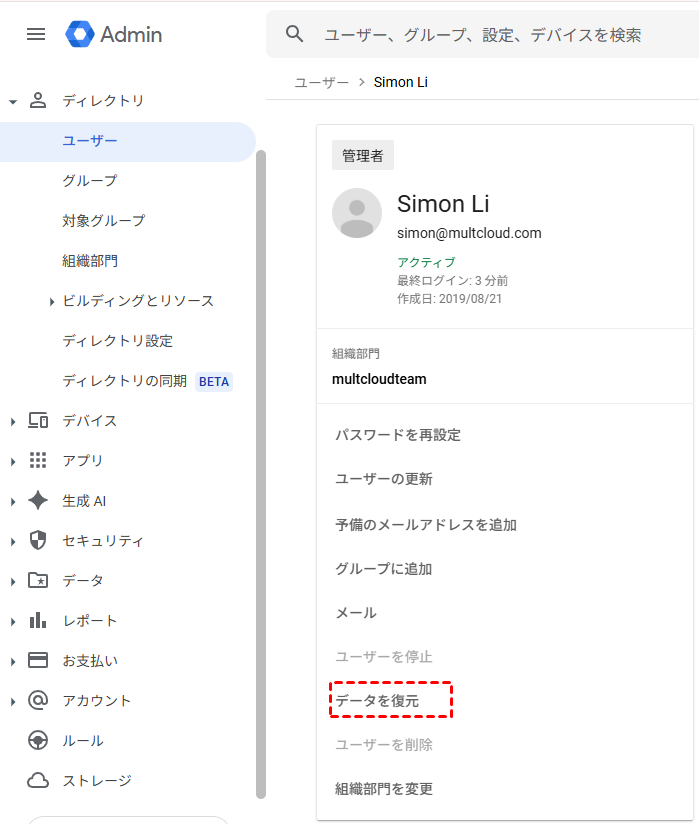699x824 pixels.
Task: Click the search input field
Action: [482, 35]
